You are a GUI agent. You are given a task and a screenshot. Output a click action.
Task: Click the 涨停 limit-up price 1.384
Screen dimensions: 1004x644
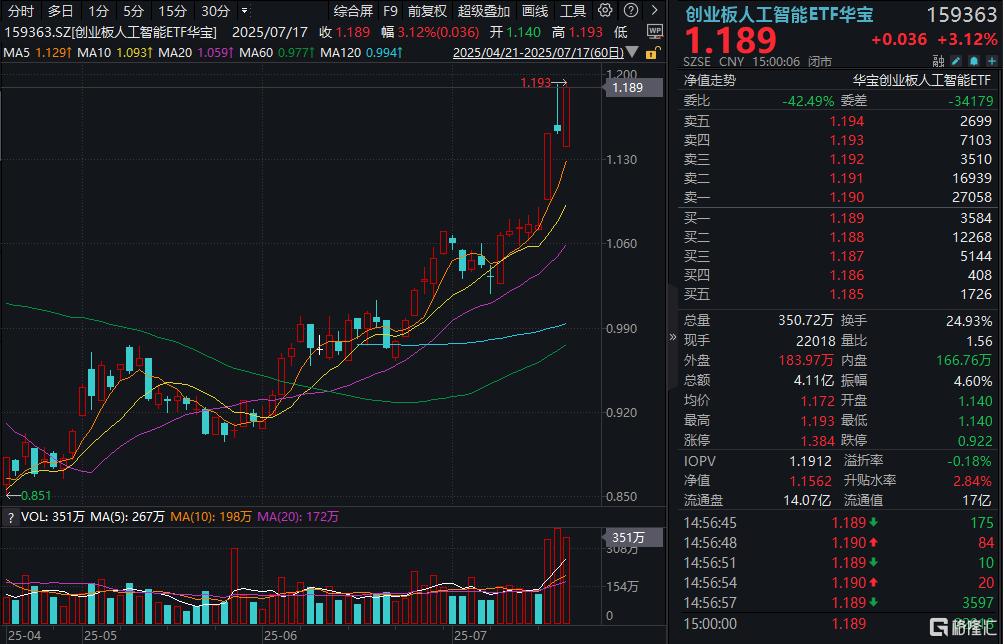818,441
